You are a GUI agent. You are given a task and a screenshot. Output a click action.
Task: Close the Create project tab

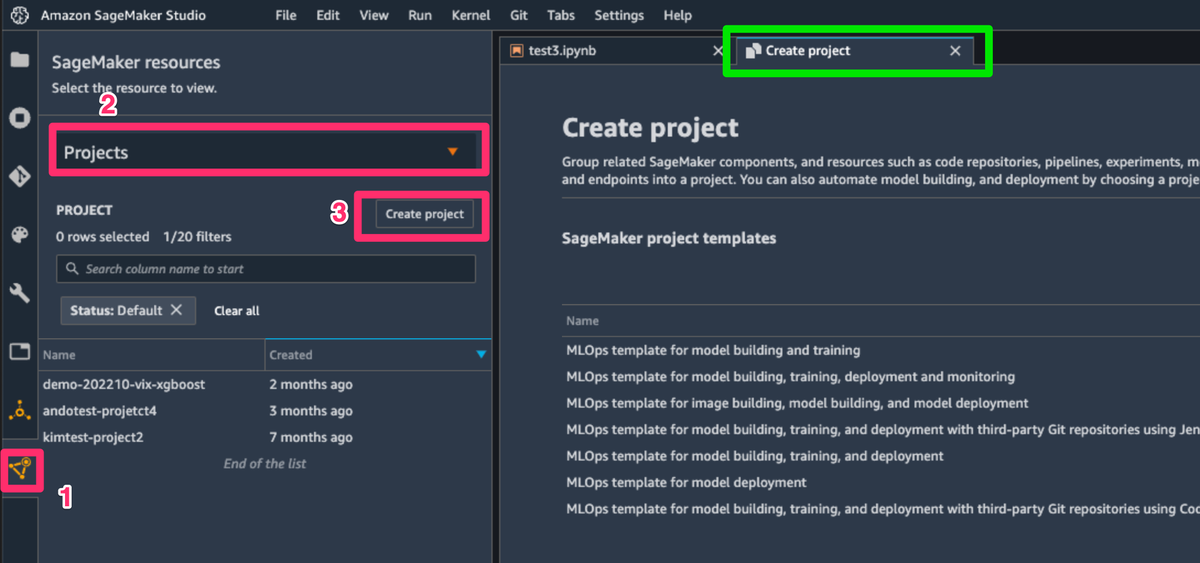pos(955,50)
